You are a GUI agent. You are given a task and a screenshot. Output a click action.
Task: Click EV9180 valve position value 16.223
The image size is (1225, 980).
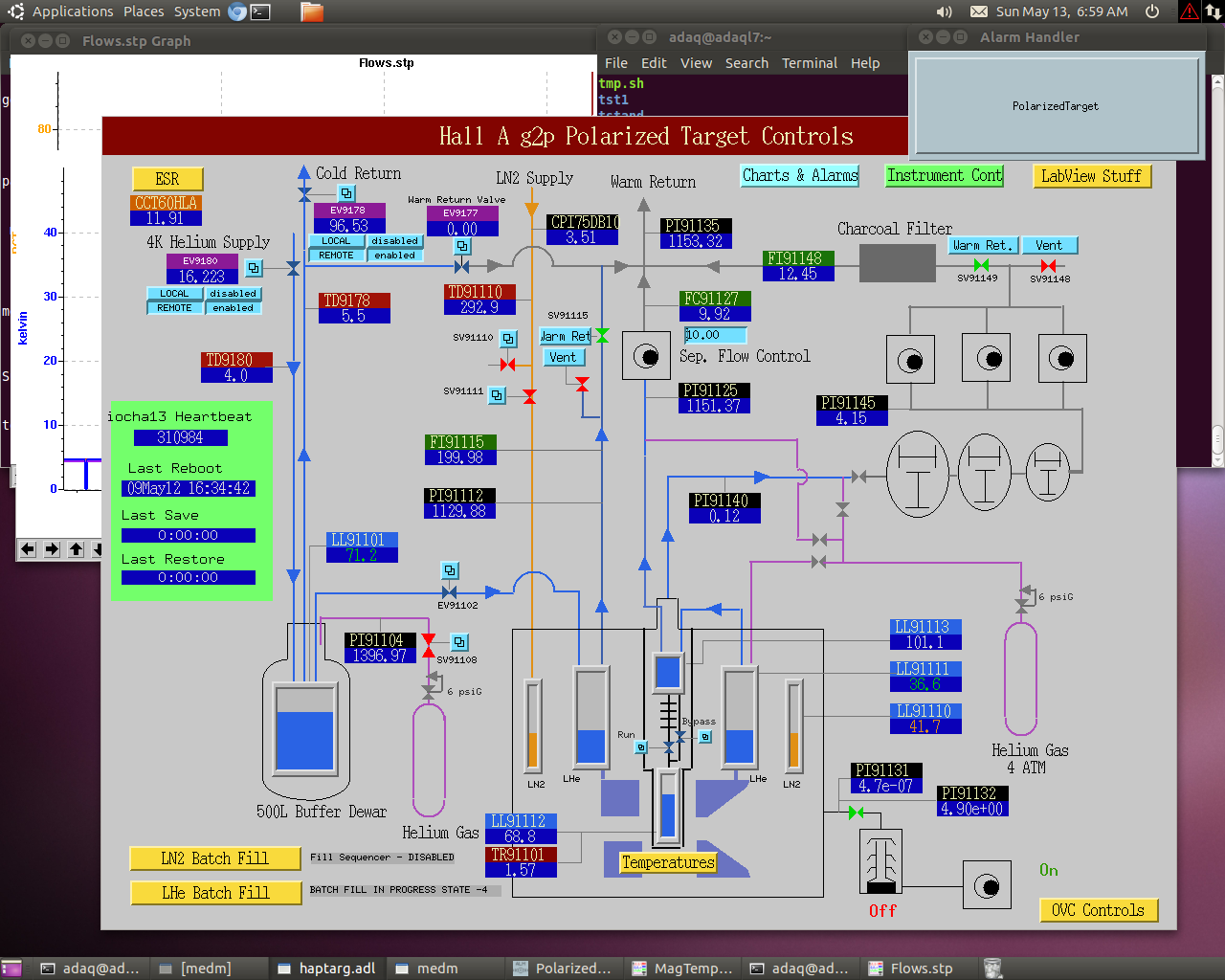coord(202,276)
